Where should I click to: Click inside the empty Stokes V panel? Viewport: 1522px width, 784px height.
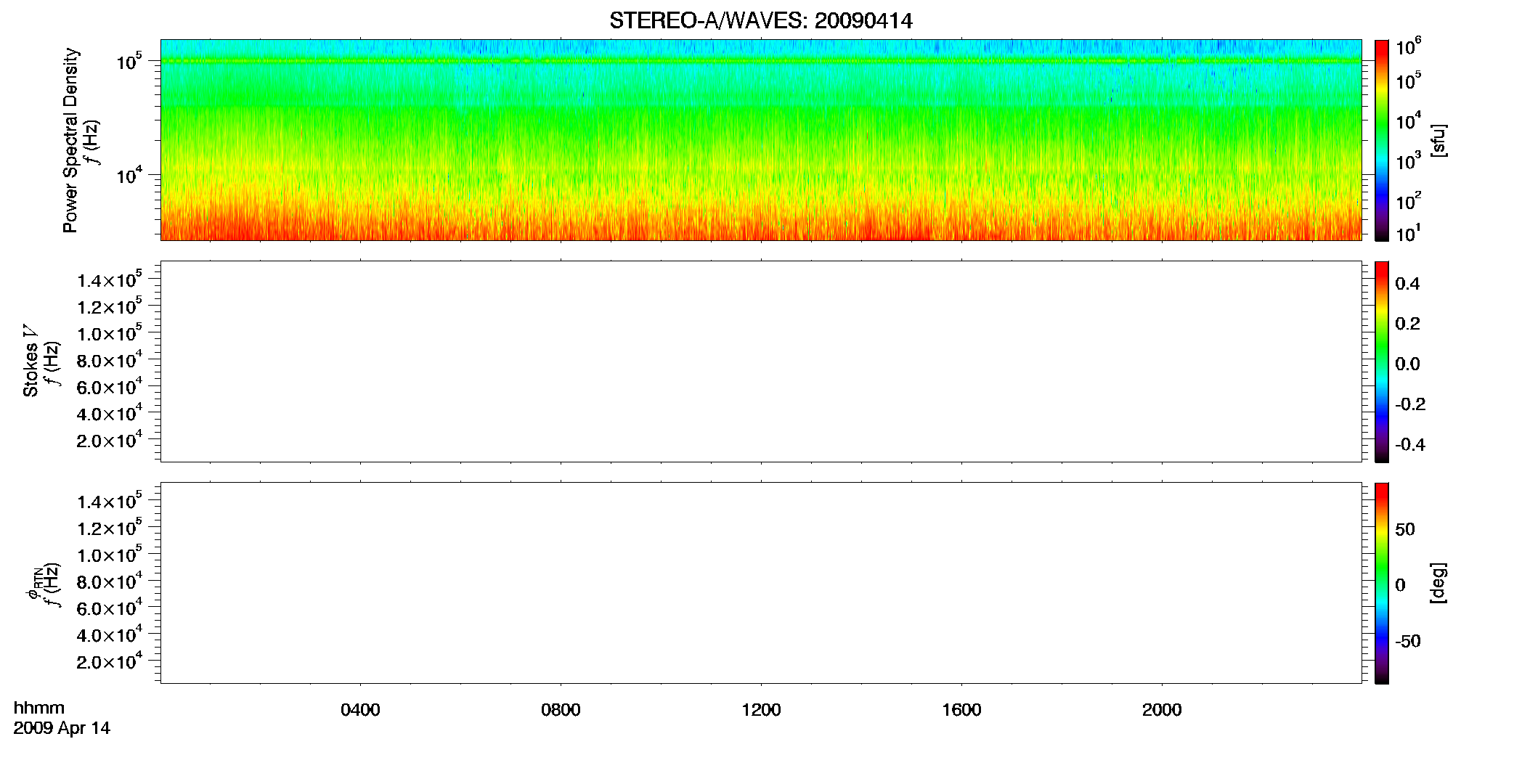click(761, 362)
